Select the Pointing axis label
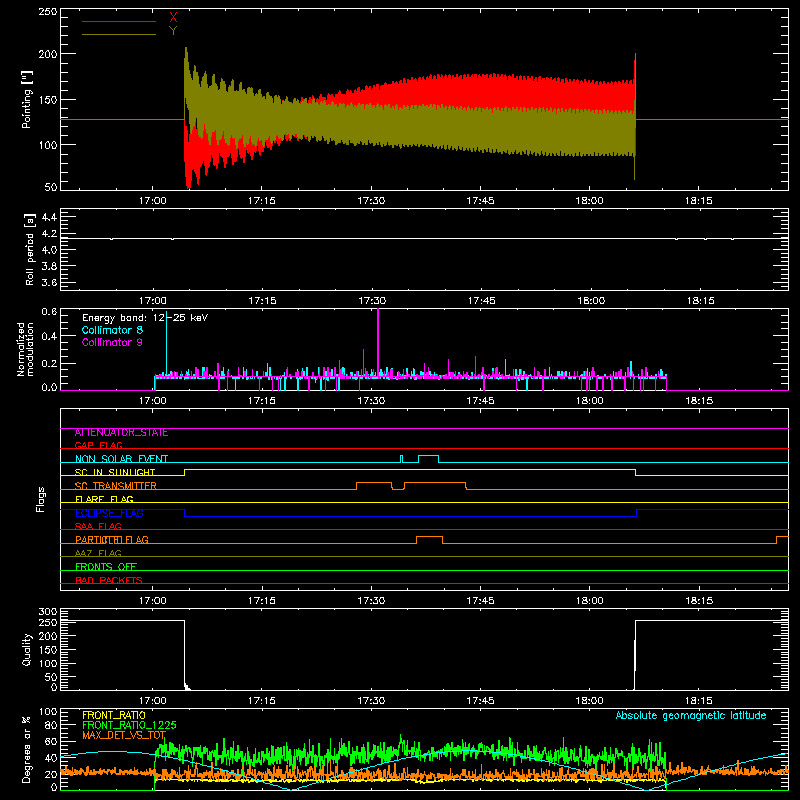Viewport: 800px width, 800px height. 27,99
